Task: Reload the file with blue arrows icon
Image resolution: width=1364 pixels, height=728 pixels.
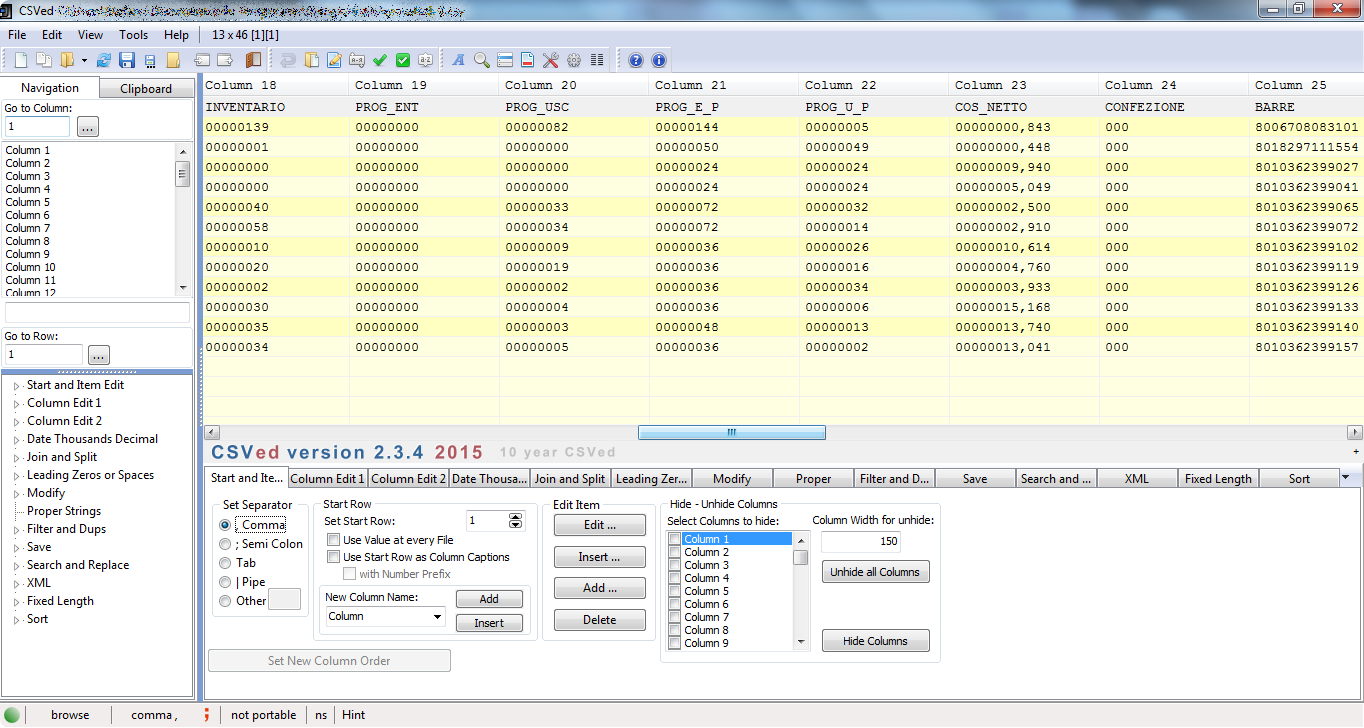Action: coord(103,60)
